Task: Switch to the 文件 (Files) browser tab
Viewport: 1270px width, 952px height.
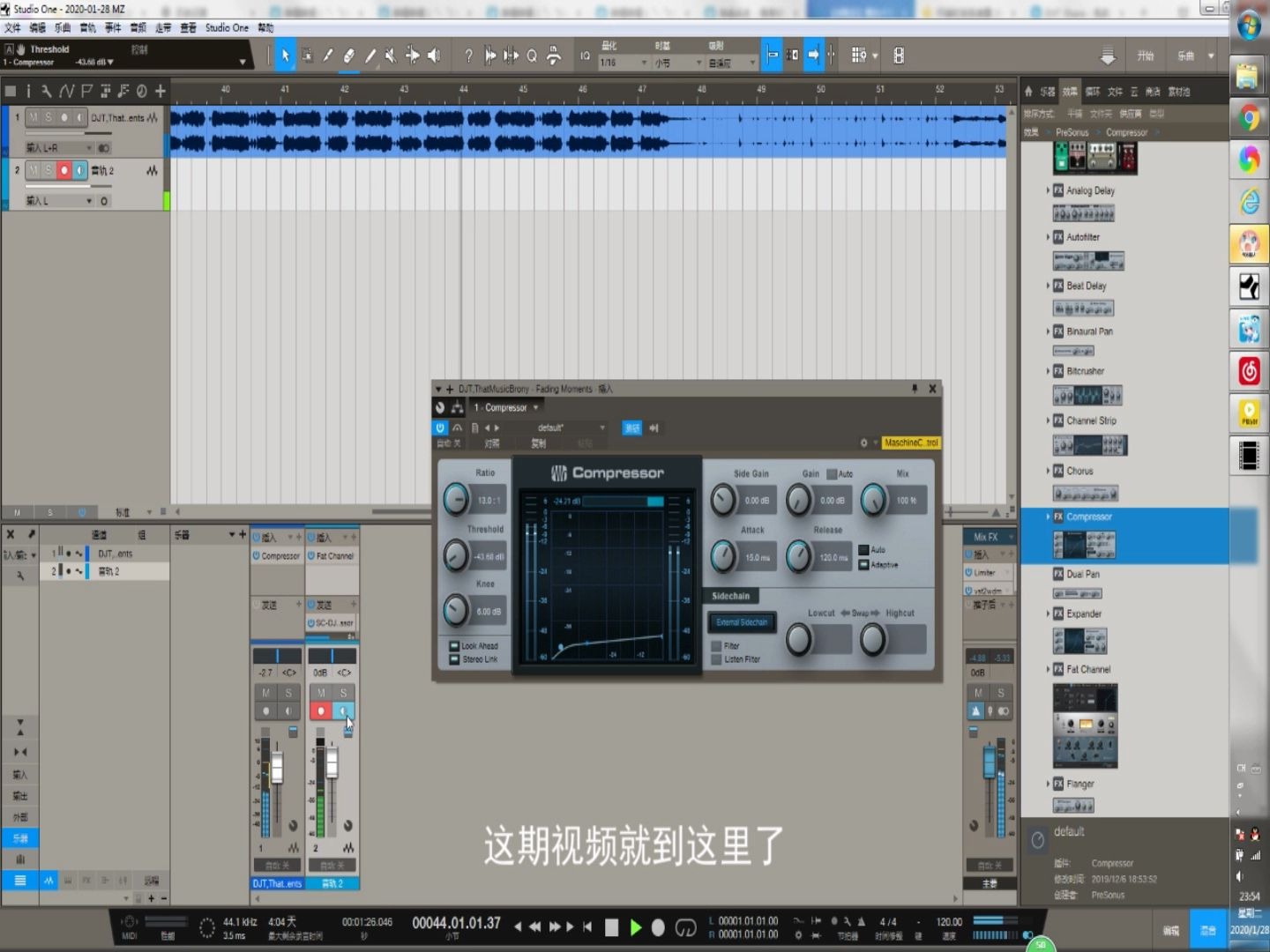Action: pyautogui.click(x=1116, y=91)
